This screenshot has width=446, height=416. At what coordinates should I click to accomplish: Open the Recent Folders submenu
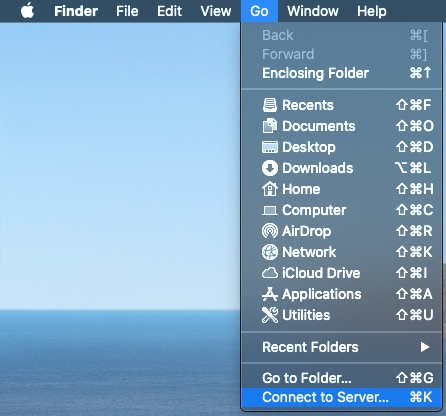[x=342, y=347]
